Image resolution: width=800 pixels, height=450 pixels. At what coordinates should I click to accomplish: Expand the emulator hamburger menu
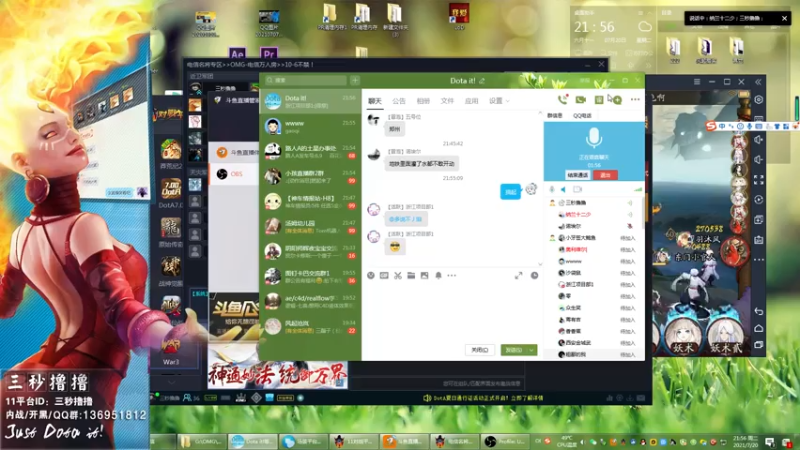click(x=697, y=82)
